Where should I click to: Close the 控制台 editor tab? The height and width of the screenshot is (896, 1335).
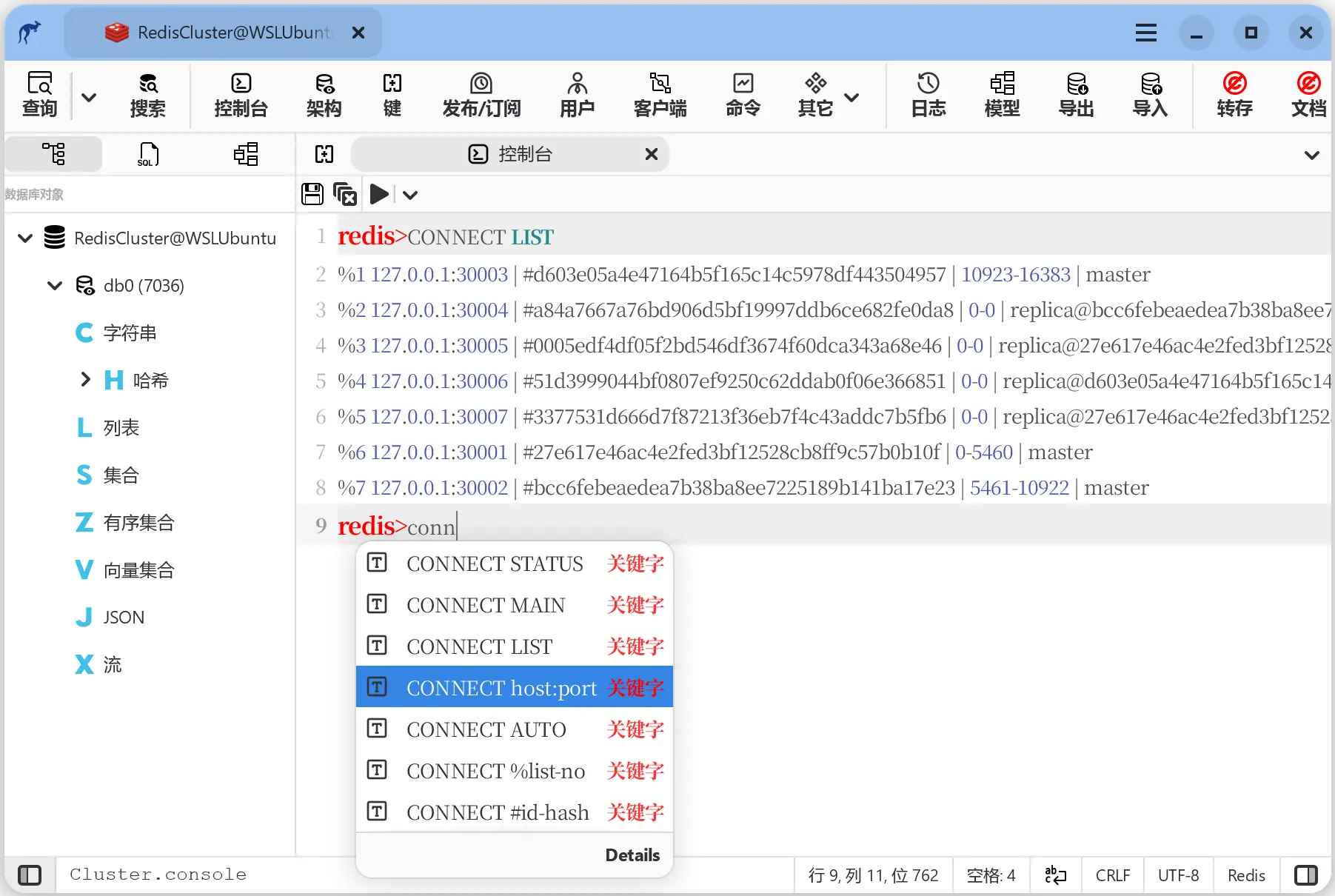652,154
